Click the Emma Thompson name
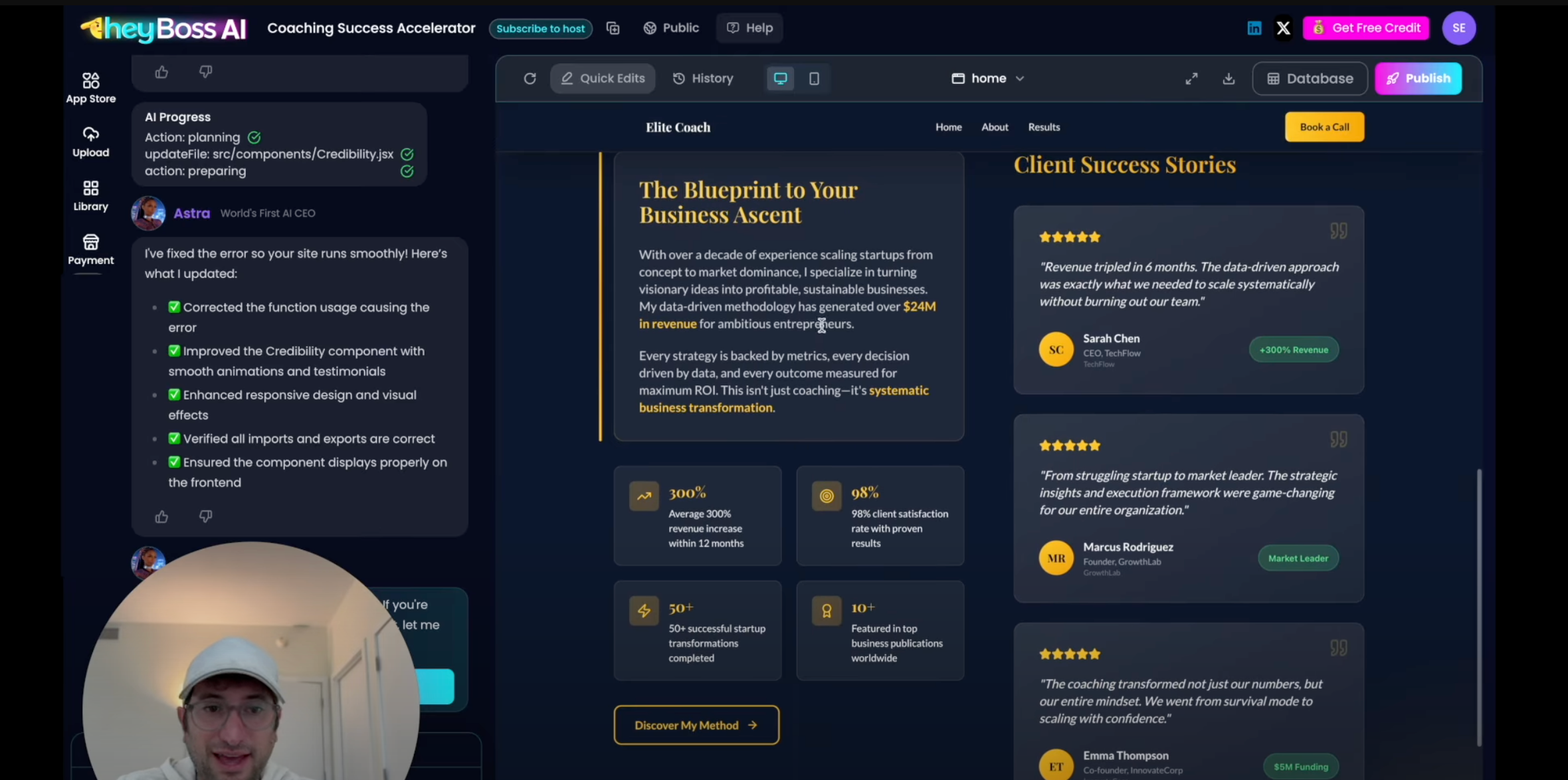 click(x=1126, y=755)
